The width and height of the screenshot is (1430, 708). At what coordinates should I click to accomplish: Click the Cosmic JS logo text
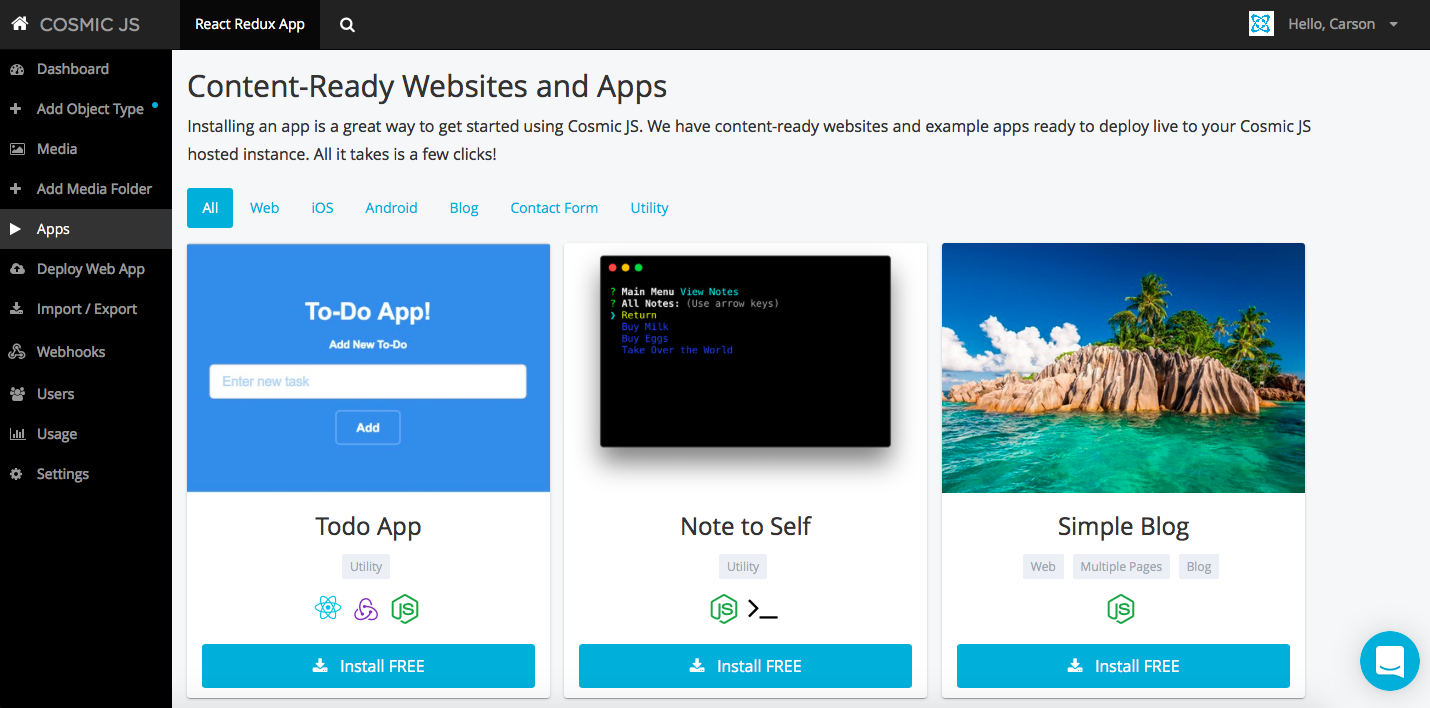90,24
